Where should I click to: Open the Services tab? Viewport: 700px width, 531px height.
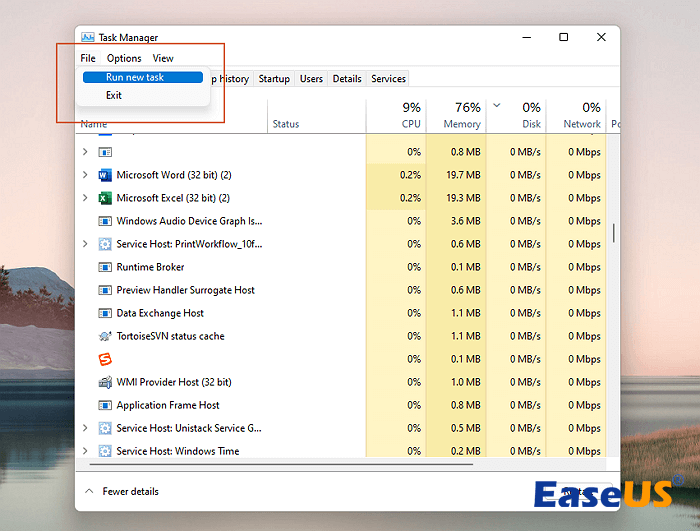point(388,79)
